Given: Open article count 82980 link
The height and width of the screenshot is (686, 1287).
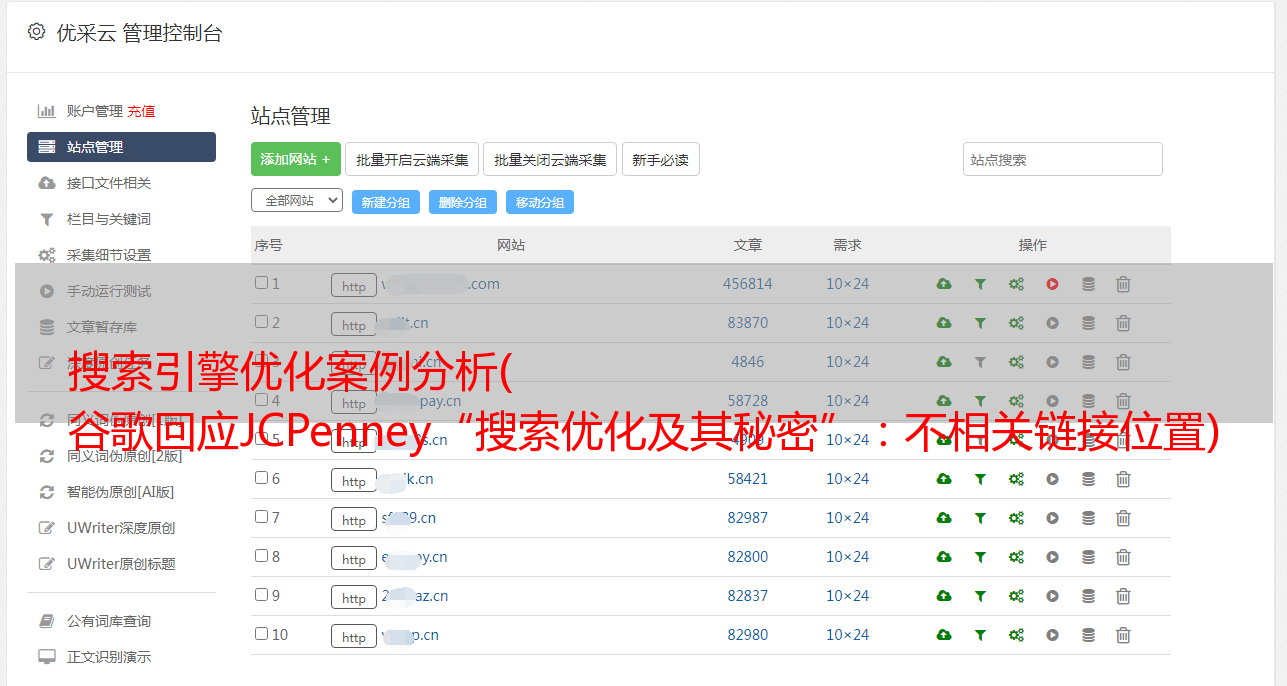Looking at the screenshot, I should tap(748, 635).
